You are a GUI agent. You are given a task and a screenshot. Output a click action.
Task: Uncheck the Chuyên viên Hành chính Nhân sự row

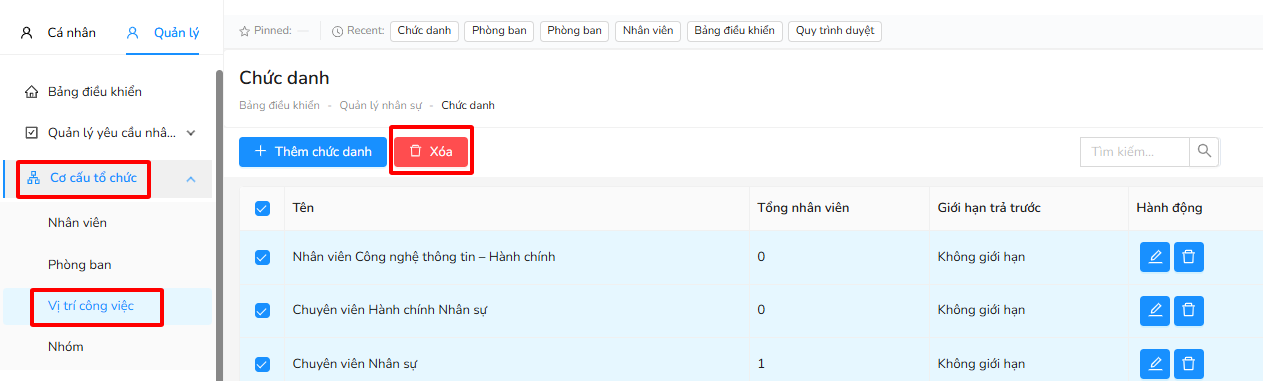tap(262, 310)
